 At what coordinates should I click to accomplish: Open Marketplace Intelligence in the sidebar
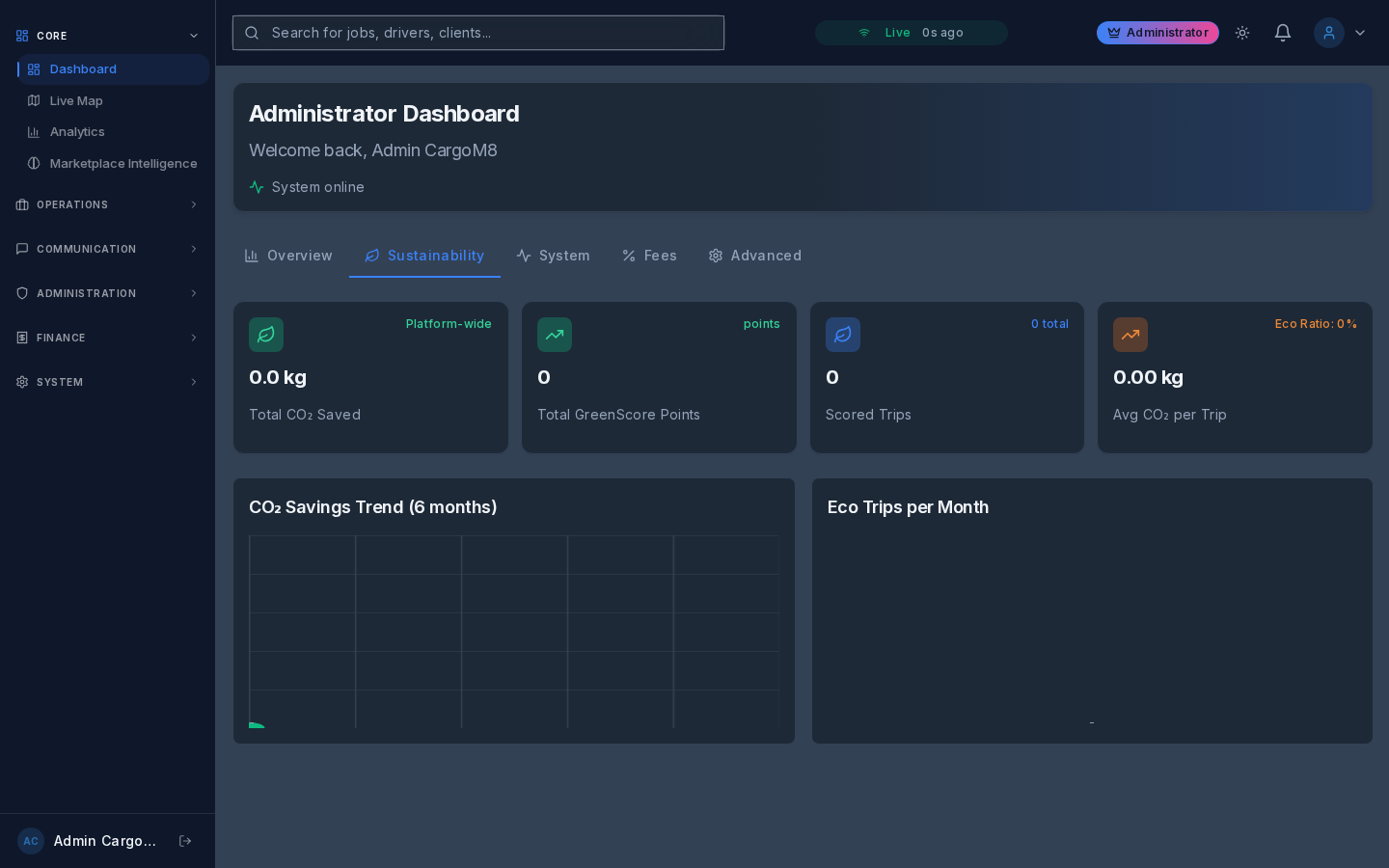[123, 164]
